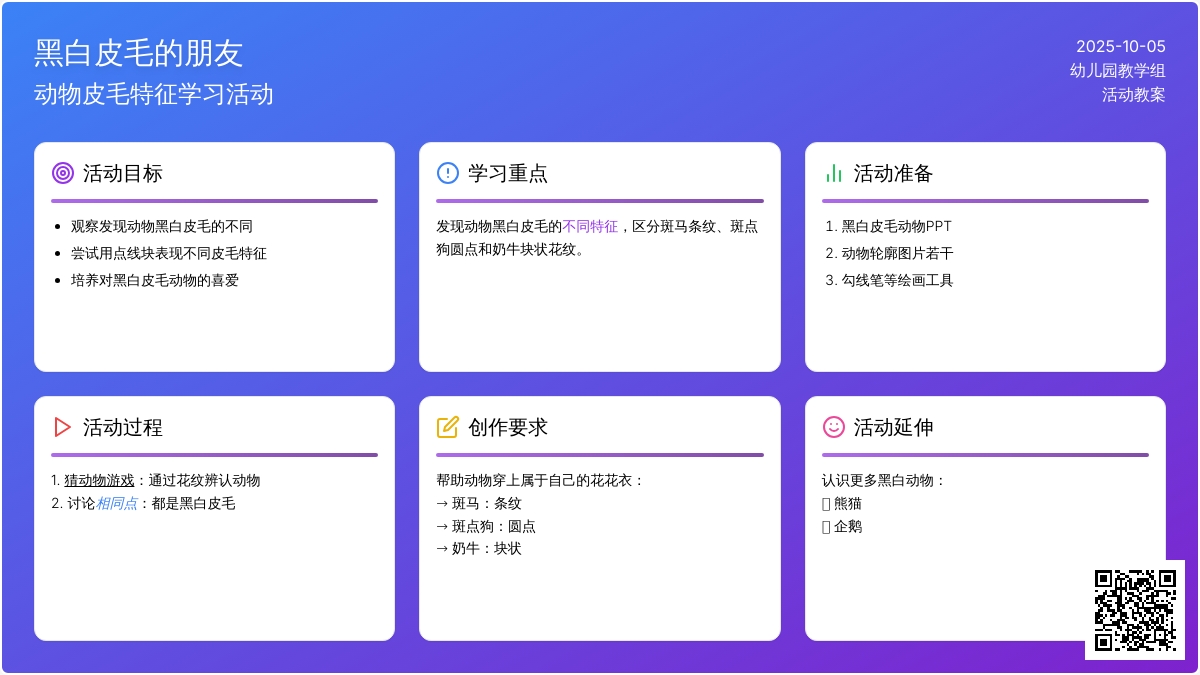Click the 幼儿园教学组 label
The width and height of the screenshot is (1200, 675).
[x=1117, y=70]
